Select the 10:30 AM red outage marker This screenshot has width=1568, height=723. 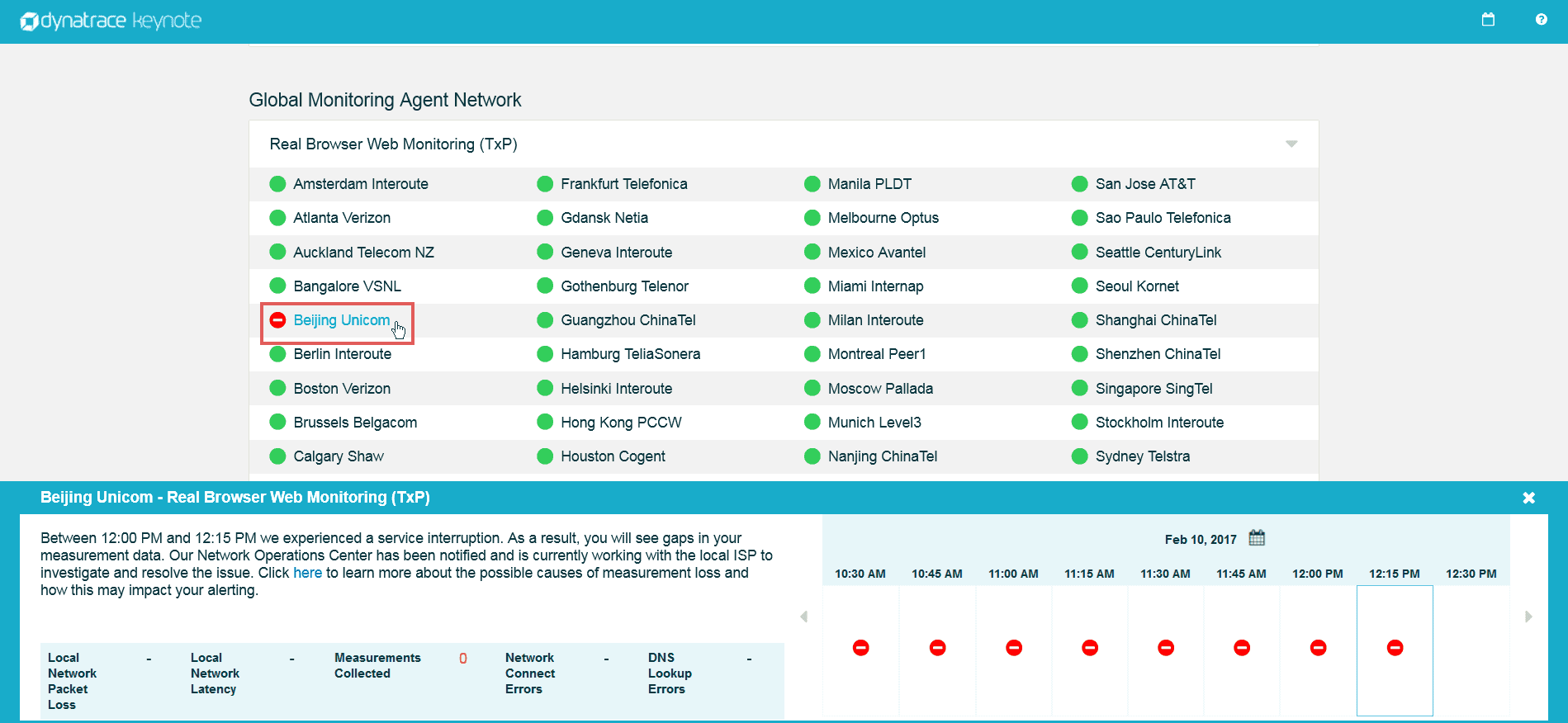[x=860, y=648]
